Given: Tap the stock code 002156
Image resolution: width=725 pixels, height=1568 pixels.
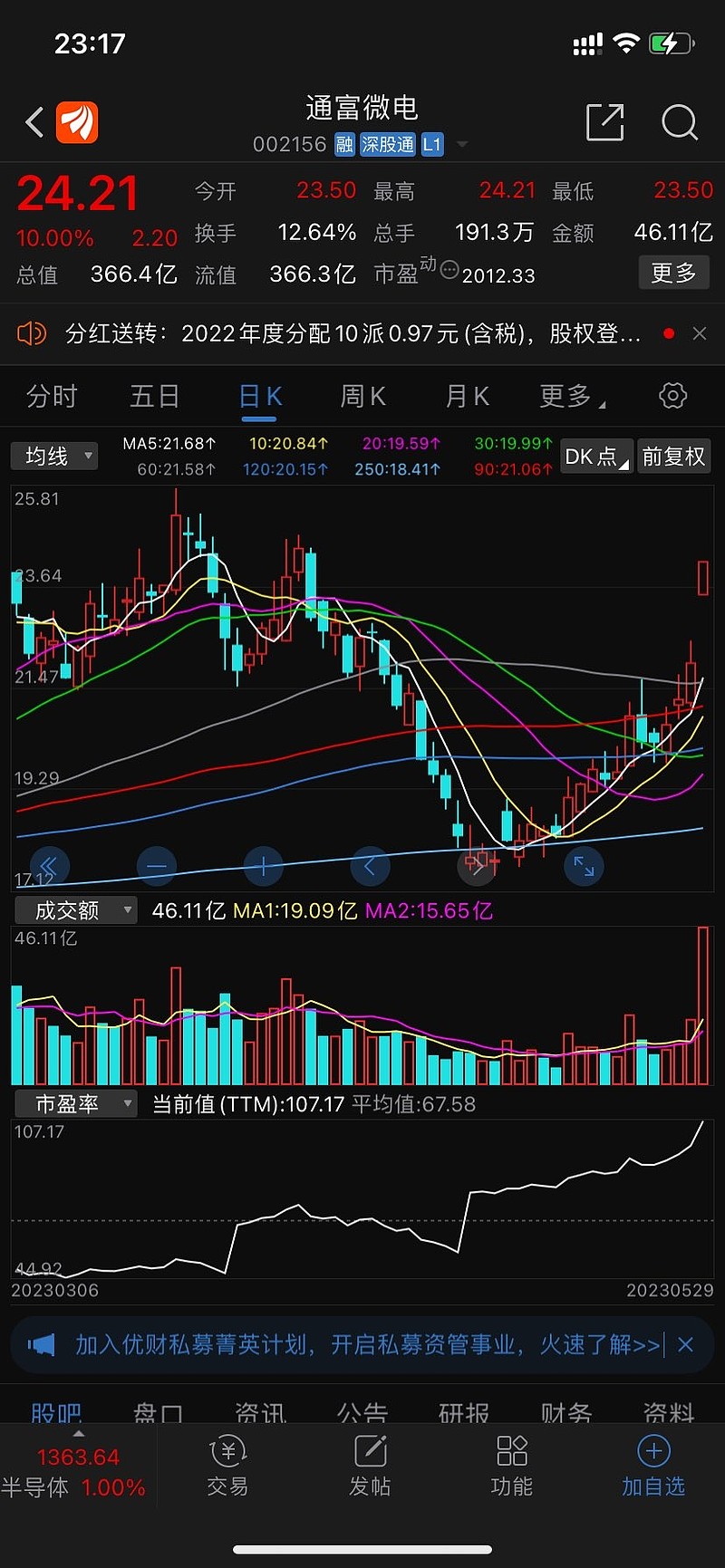Looking at the screenshot, I should [x=289, y=144].
